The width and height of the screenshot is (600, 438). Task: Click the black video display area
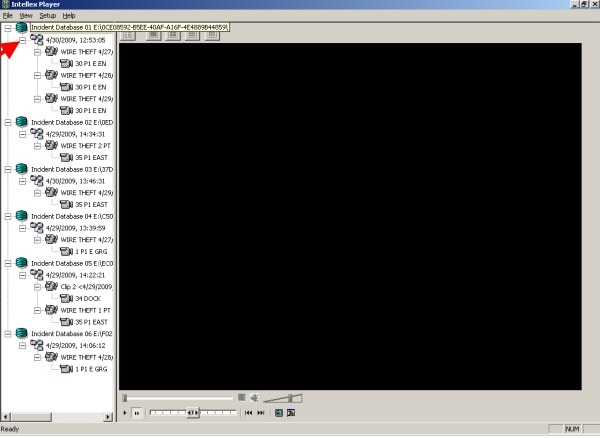click(x=350, y=217)
